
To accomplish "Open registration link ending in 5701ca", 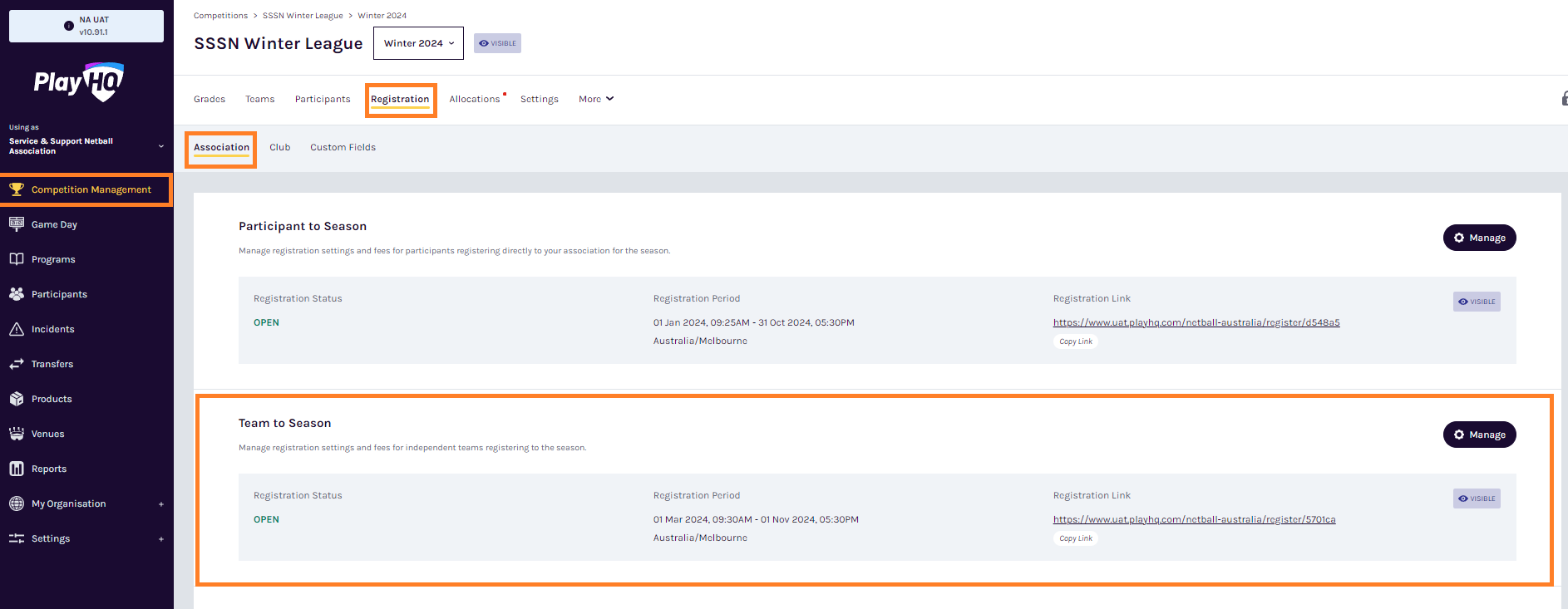I will [1195, 519].
